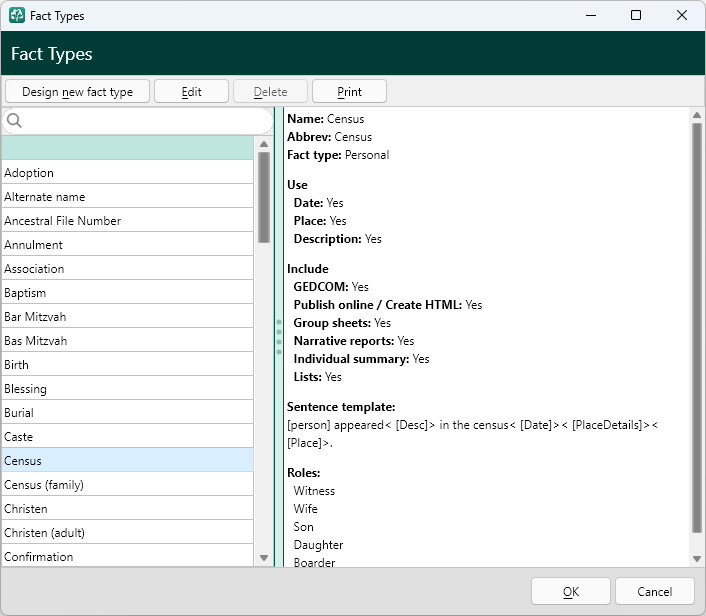Maximize the Fact Types window
This screenshot has width=706, height=616.
click(636, 15)
